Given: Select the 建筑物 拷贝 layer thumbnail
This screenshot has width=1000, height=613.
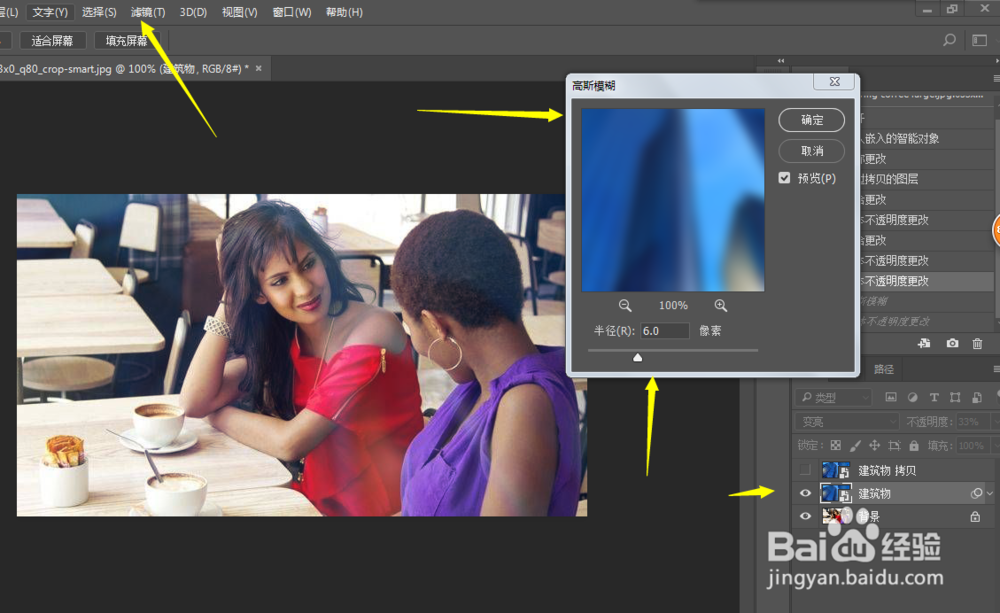Looking at the screenshot, I should click(x=835, y=471).
